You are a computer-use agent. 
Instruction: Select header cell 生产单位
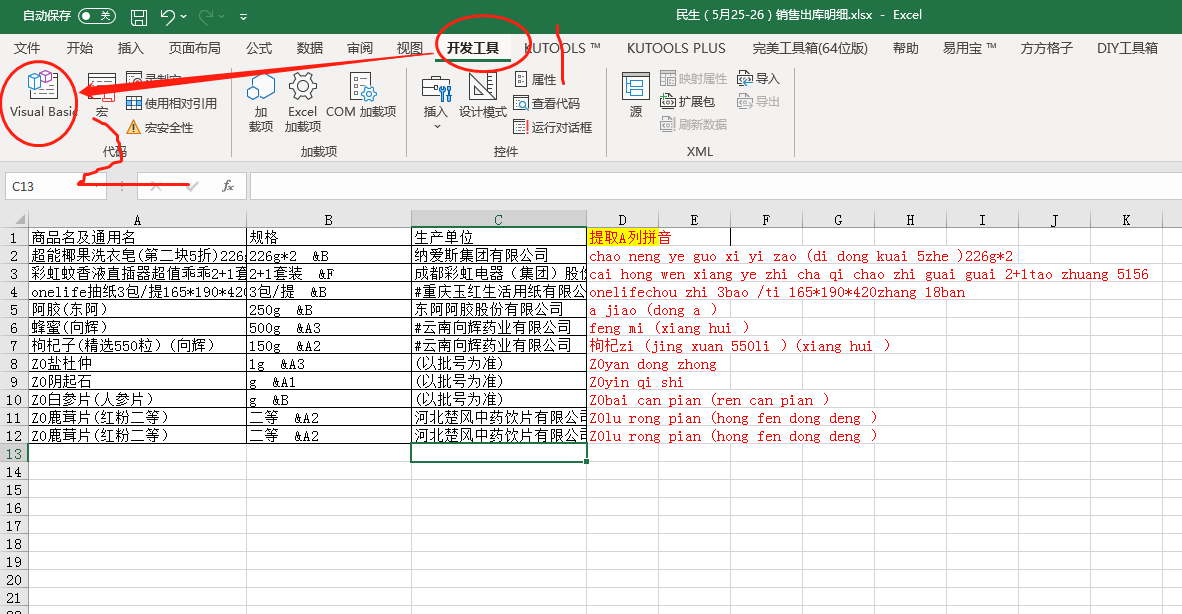(x=498, y=237)
